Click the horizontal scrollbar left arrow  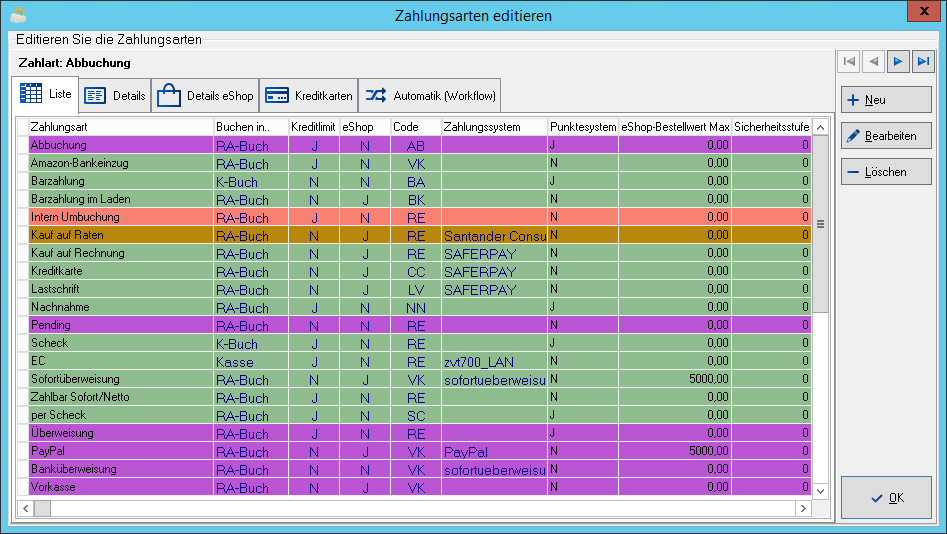(25, 508)
